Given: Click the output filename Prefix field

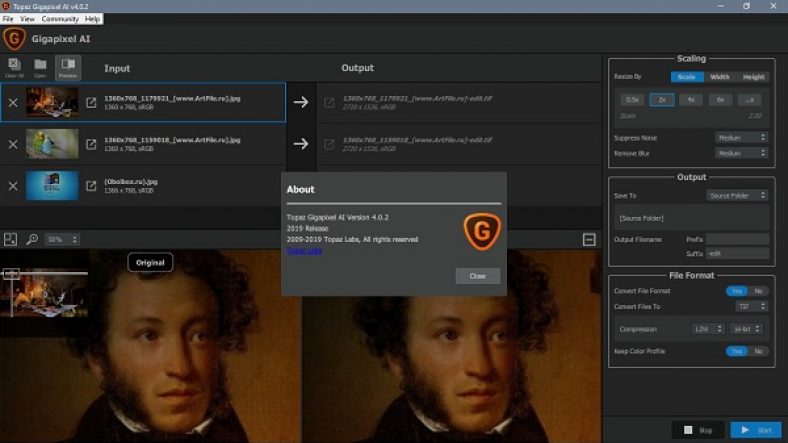Looking at the screenshot, I should point(737,240).
